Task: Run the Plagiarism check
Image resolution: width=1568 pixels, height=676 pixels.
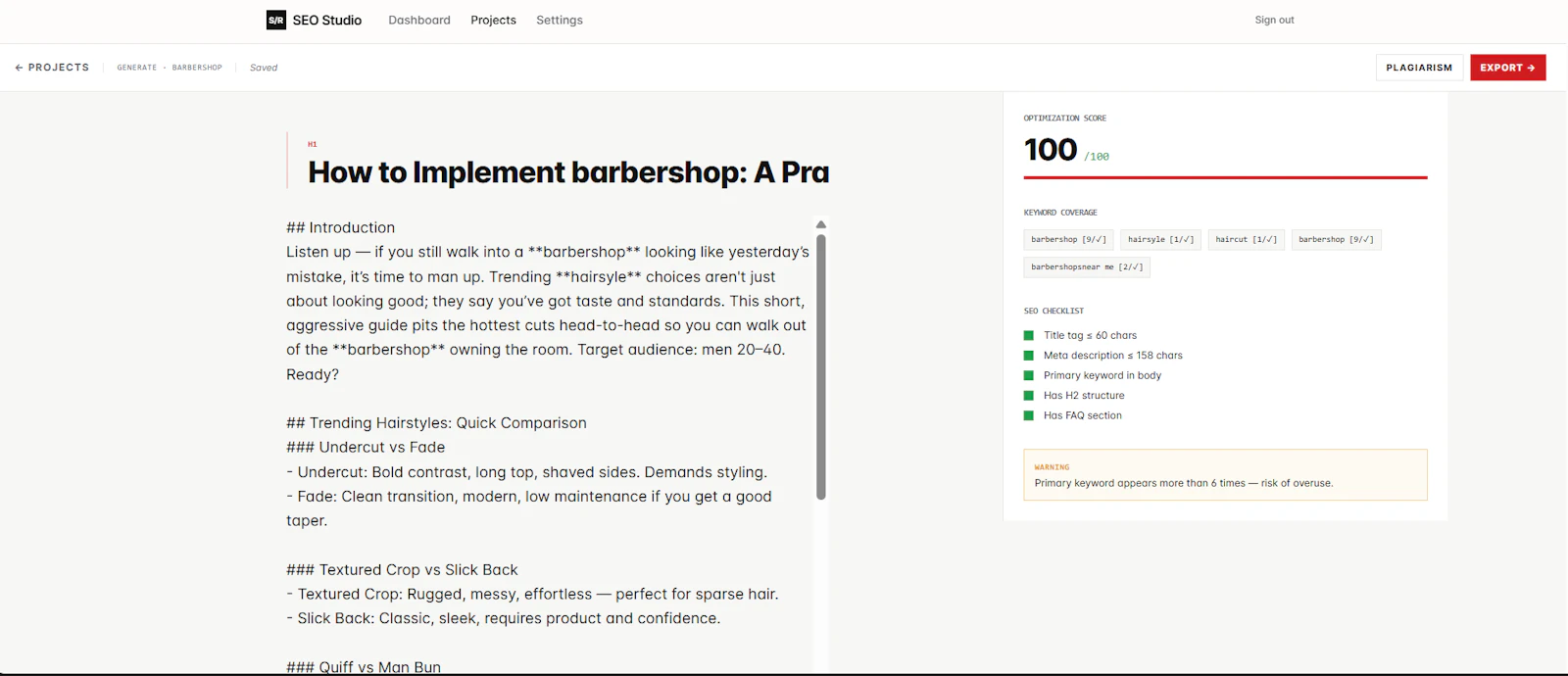Action: (1419, 68)
